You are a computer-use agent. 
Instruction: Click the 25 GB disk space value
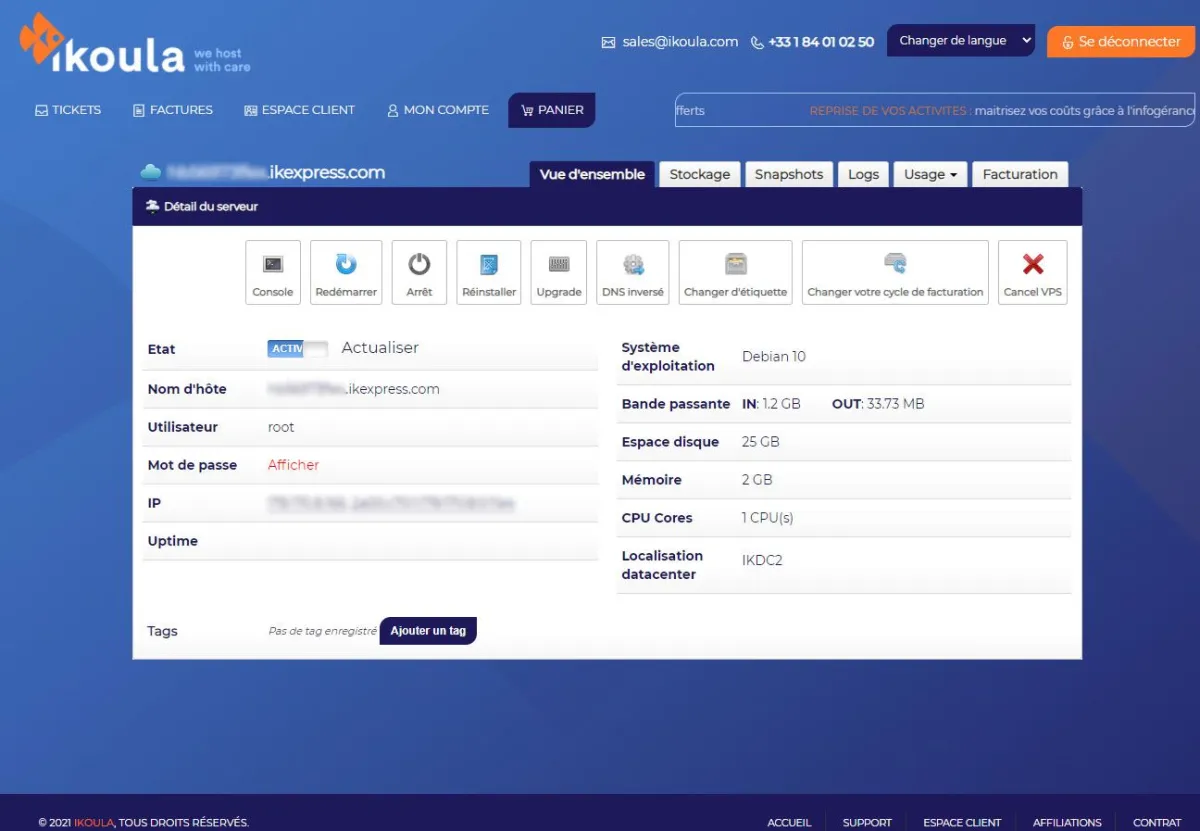coord(761,442)
